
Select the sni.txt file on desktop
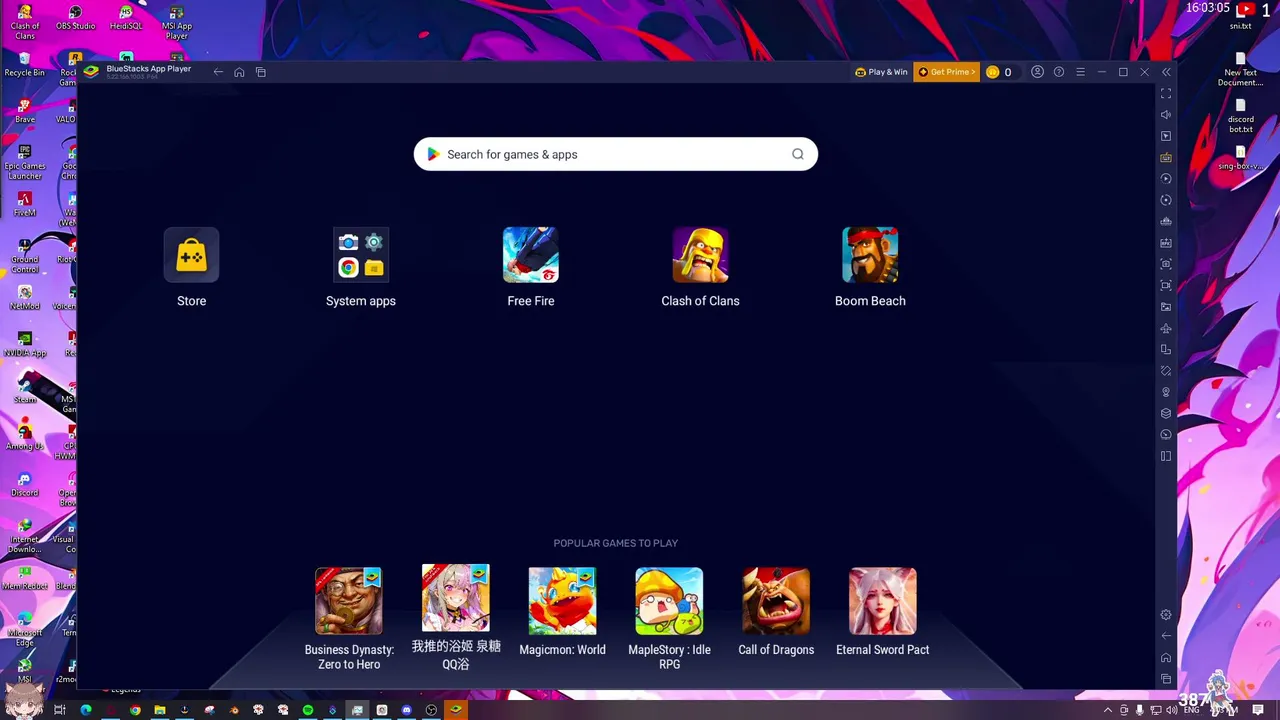pyautogui.click(x=1241, y=19)
